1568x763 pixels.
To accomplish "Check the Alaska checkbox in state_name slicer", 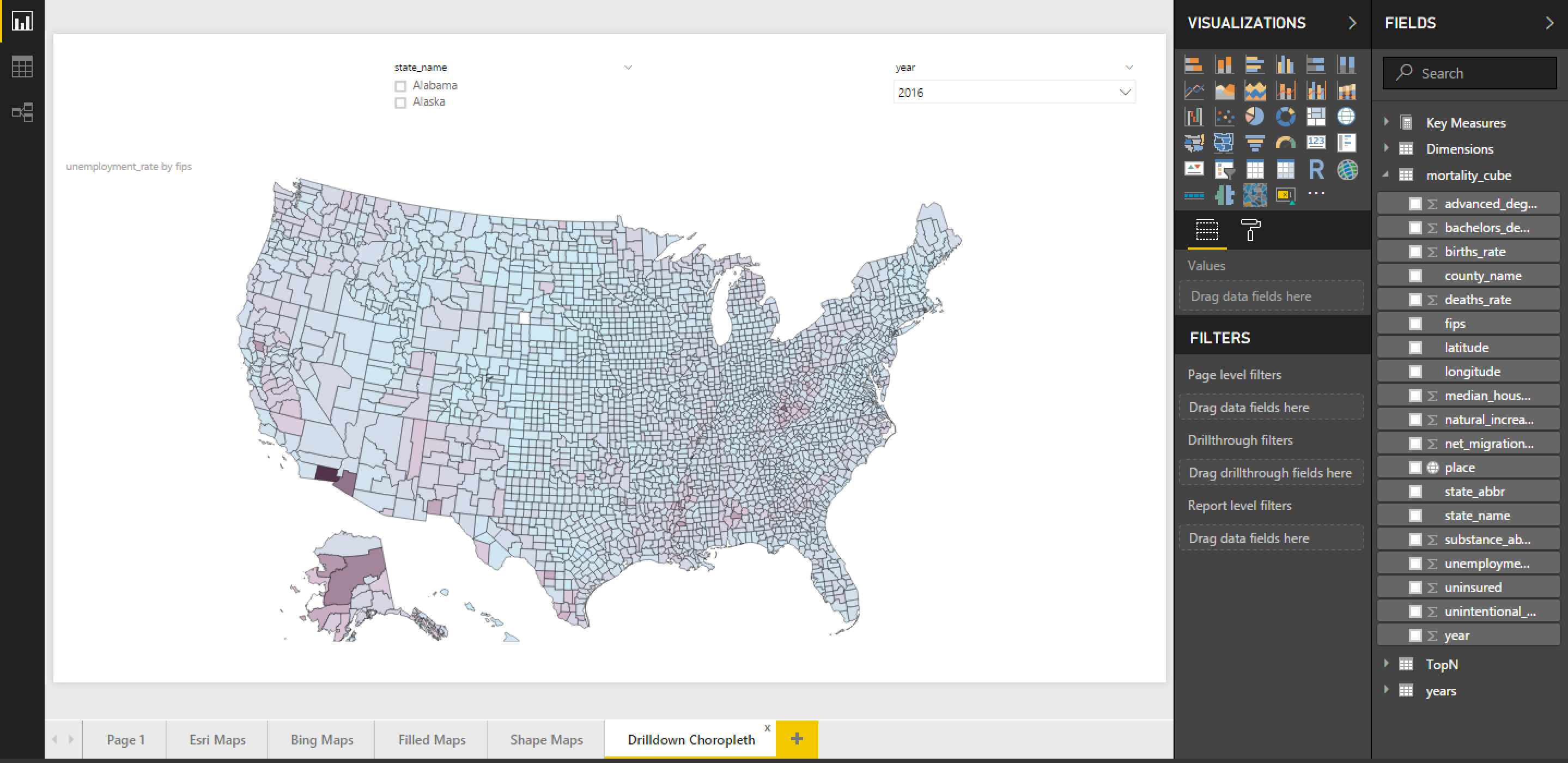I will tap(400, 103).
